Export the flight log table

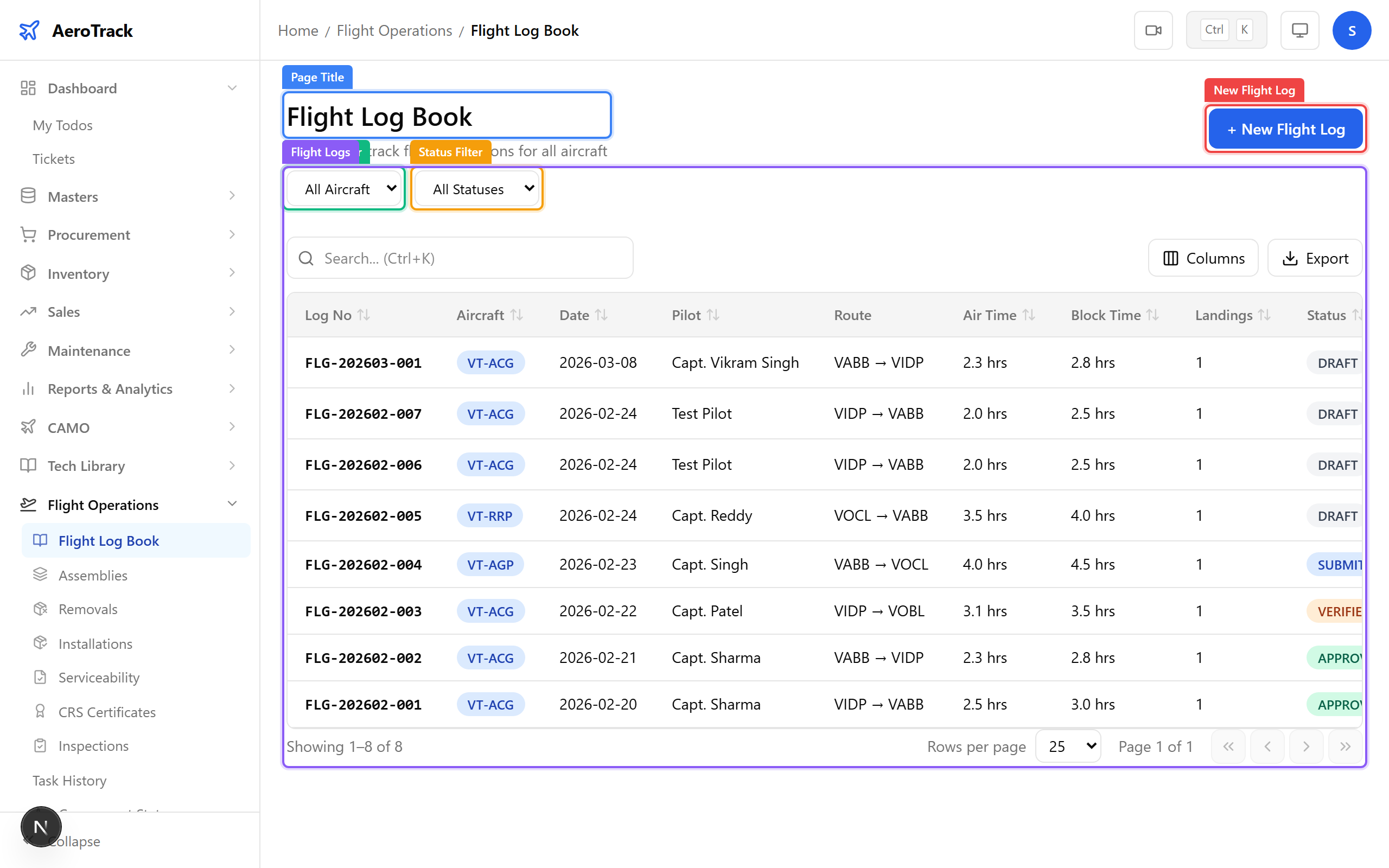pyautogui.click(x=1315, y=258)
